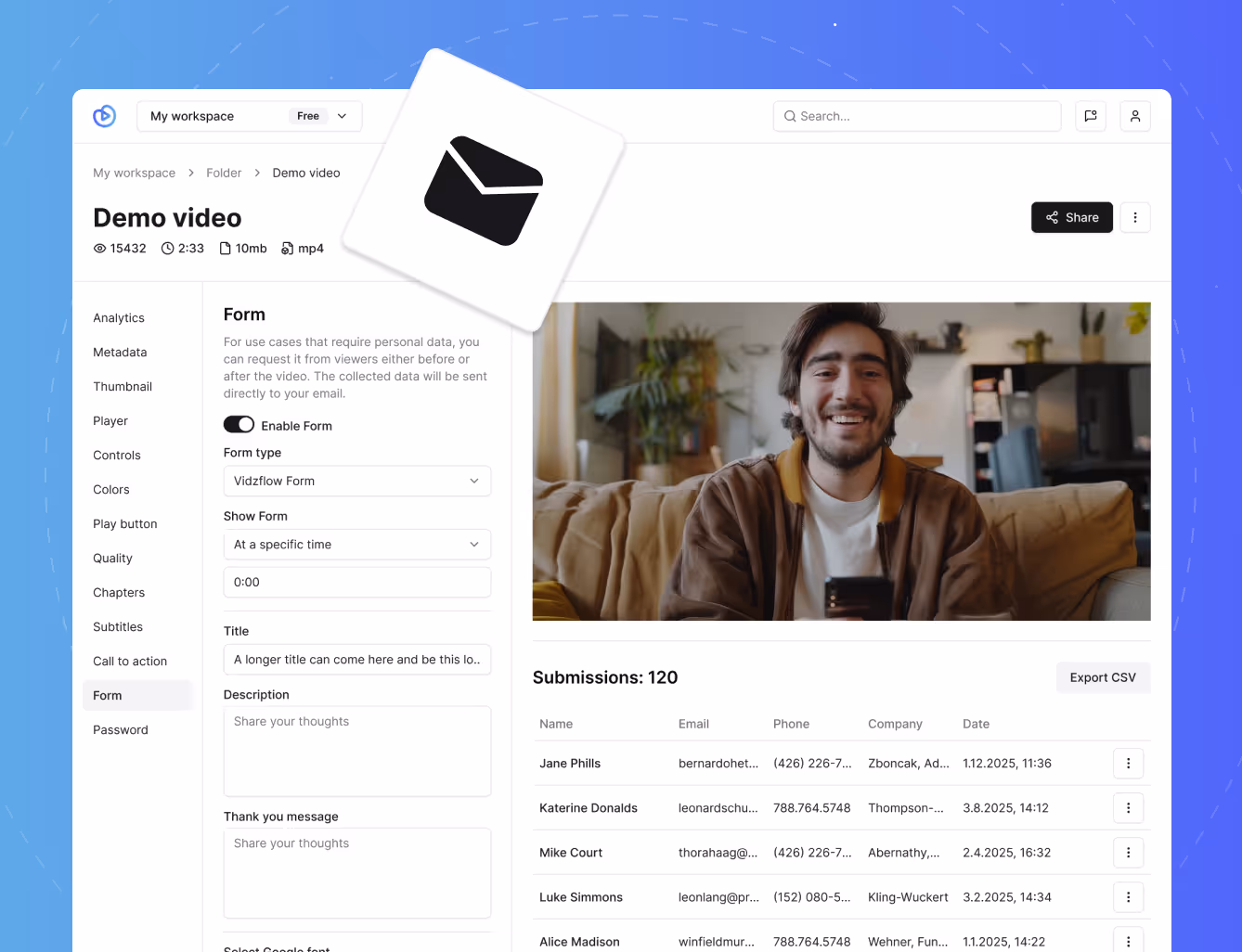Open the Player section

click(x=110, y=420)
